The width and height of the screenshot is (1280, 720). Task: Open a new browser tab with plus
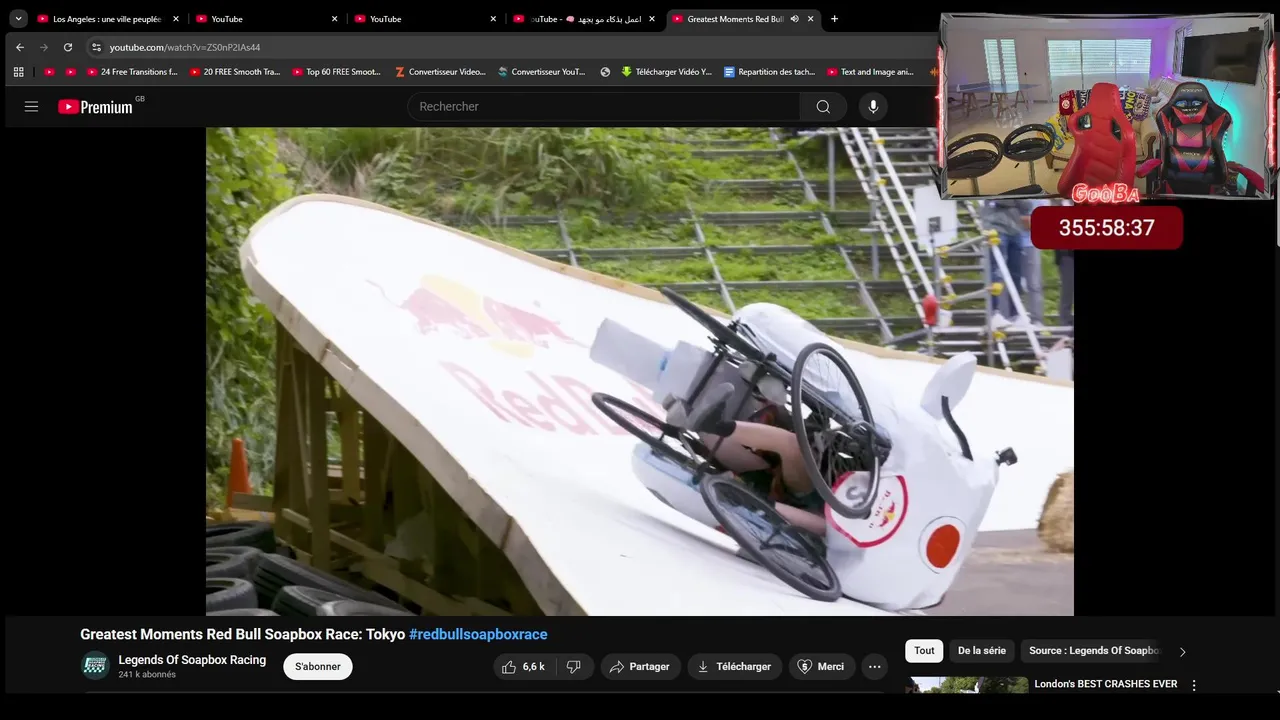point(834,19)
